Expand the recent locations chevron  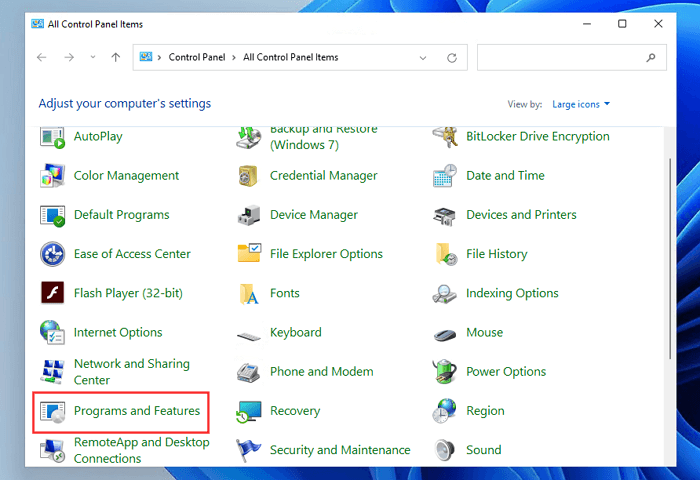91,58
